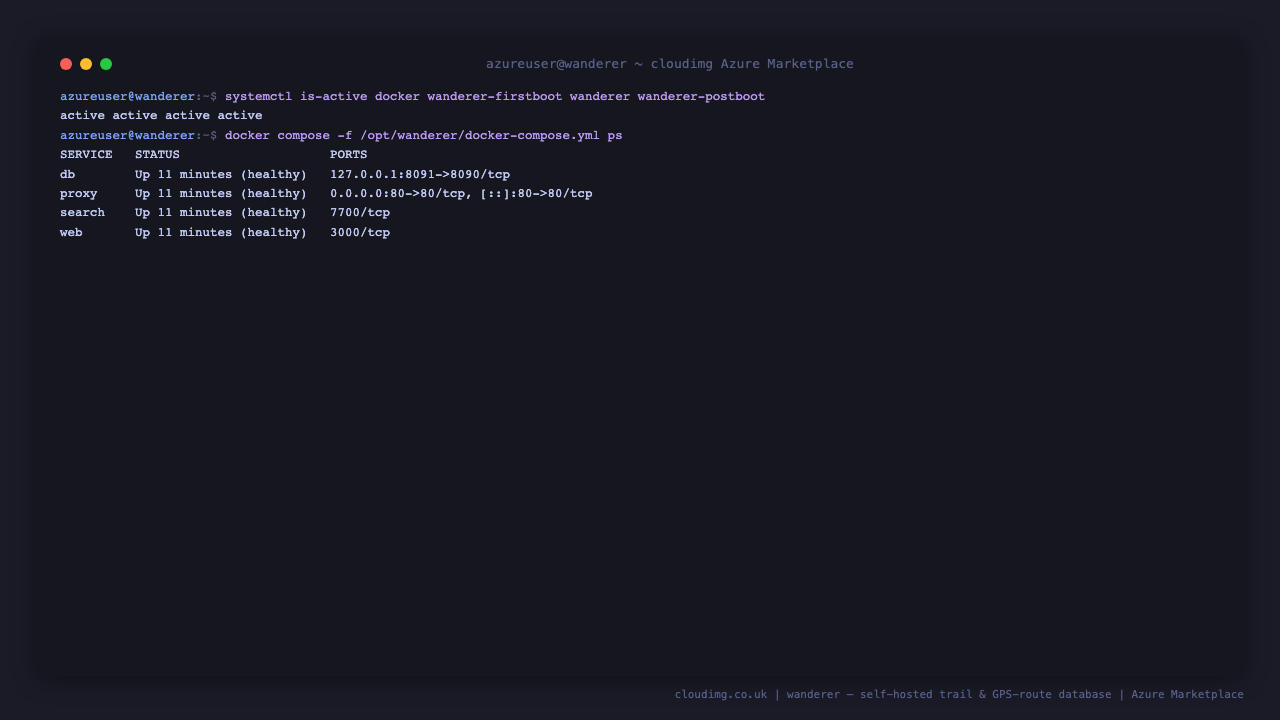Image resolution: width=1280 pixels, height=720 pixels.
Task: Click the 'active active active active' output line
Action: (161, 116)
